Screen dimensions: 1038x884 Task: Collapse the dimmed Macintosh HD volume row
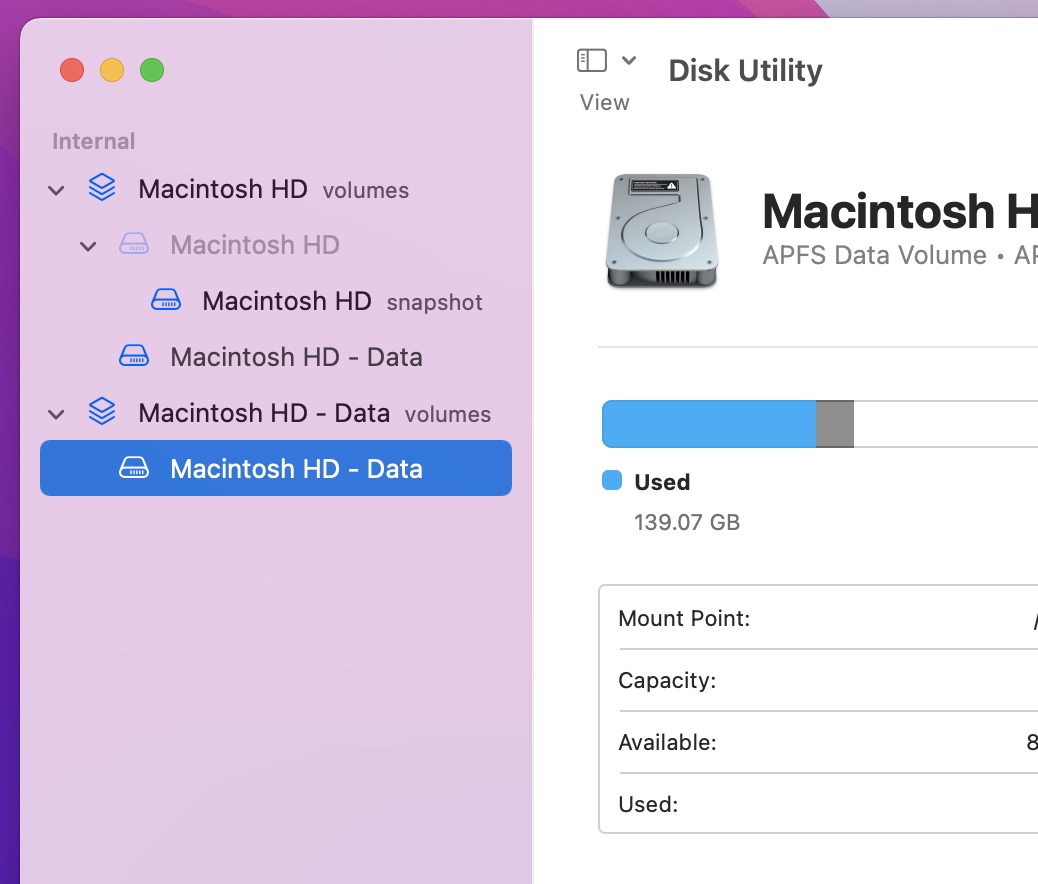click(x=89, y=246)
